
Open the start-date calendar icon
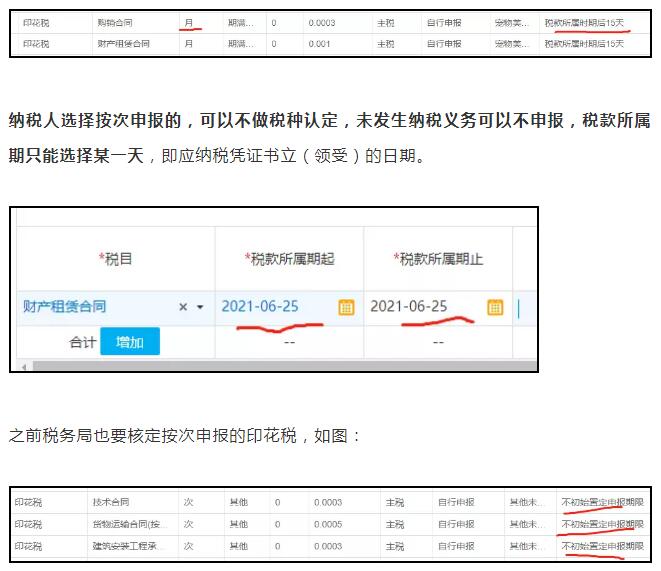point(346,307)
